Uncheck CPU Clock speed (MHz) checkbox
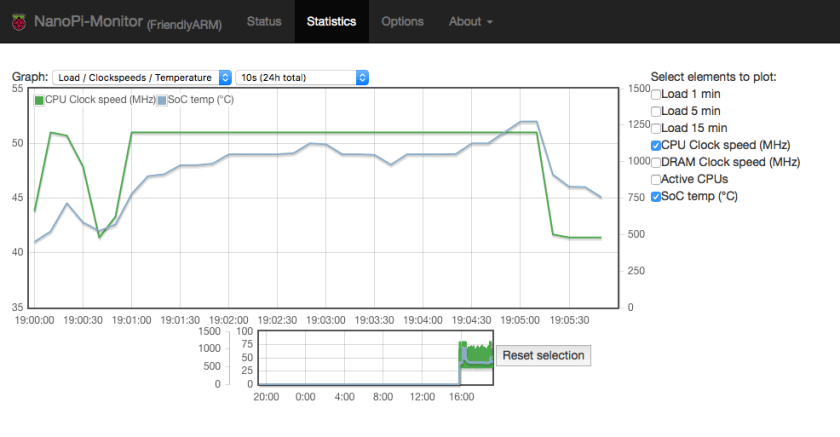 click(656, 145)
